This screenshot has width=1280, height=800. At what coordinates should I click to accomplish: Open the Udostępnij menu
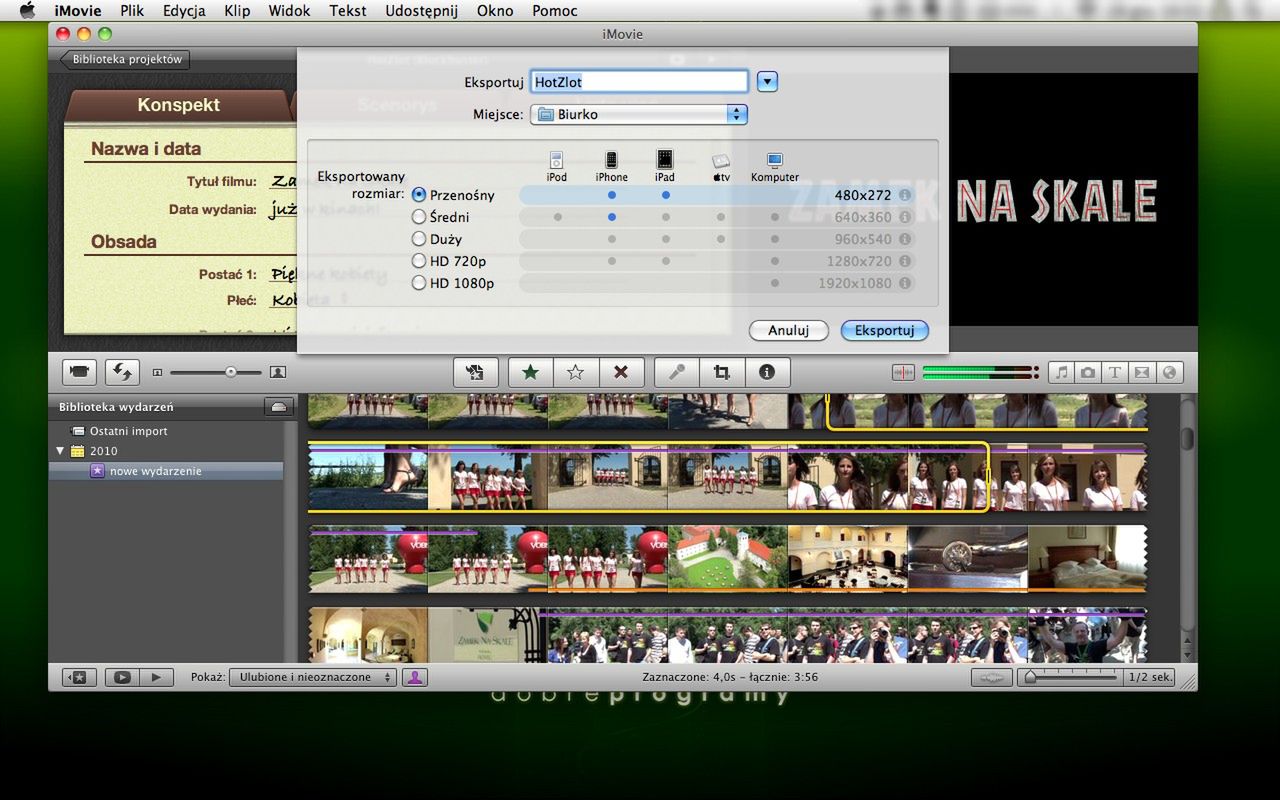[421, 11]
